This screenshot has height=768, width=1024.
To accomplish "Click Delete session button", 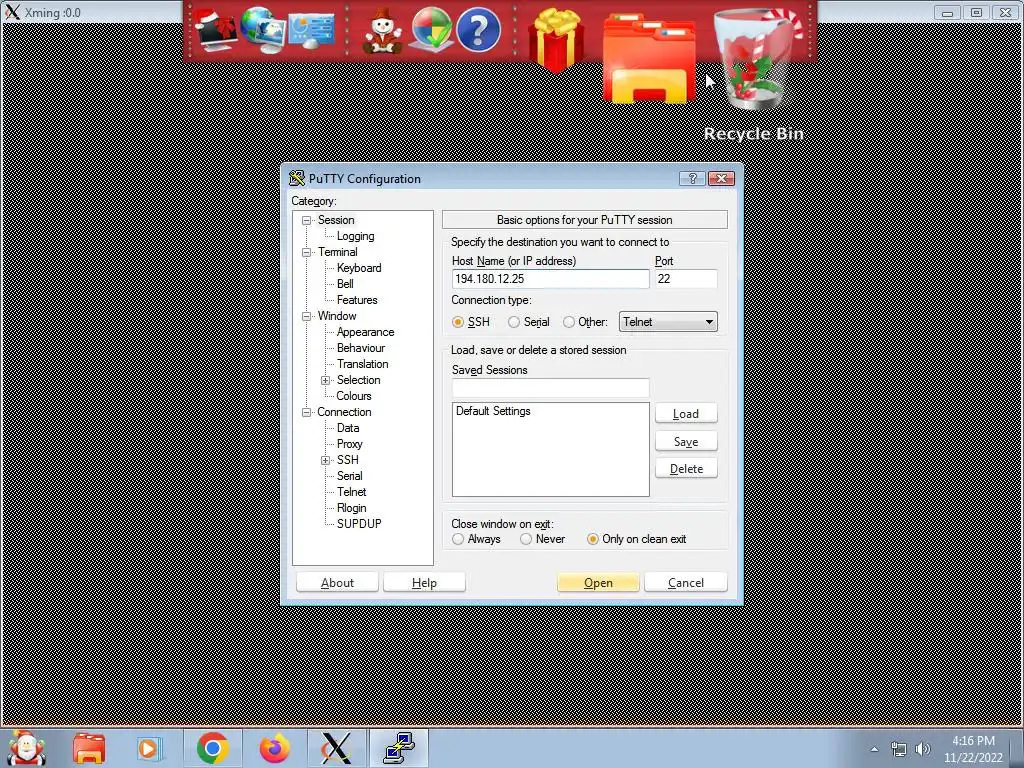I will (x=686, y=469).
